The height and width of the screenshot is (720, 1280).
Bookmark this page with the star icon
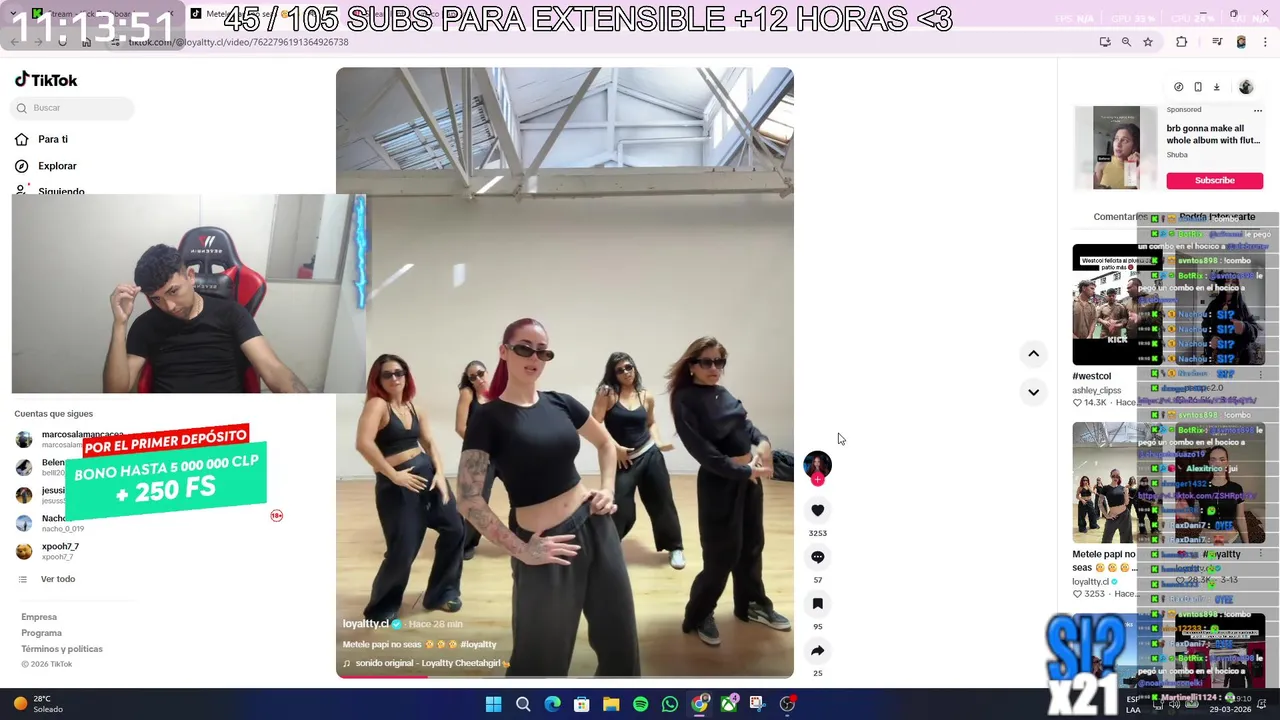click(1148, 42)
